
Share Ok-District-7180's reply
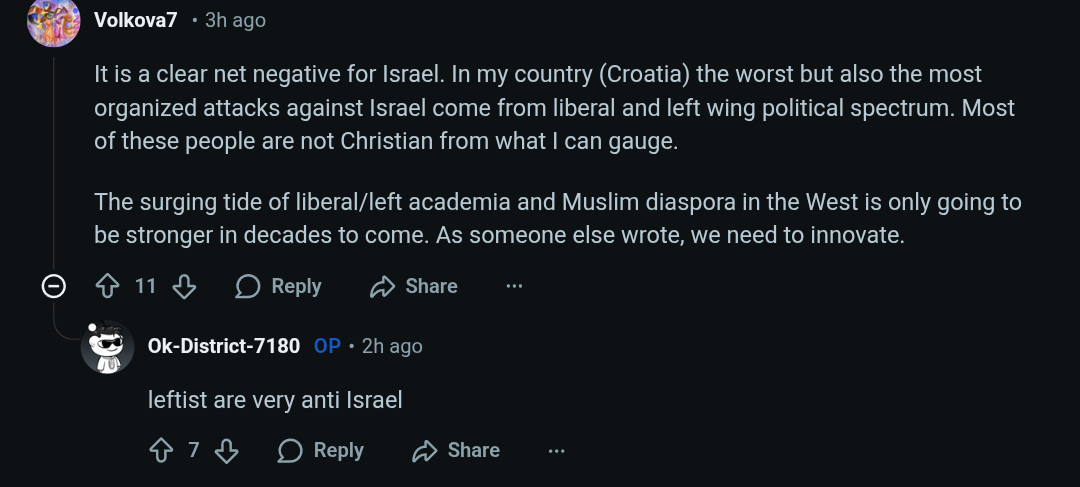456,451
